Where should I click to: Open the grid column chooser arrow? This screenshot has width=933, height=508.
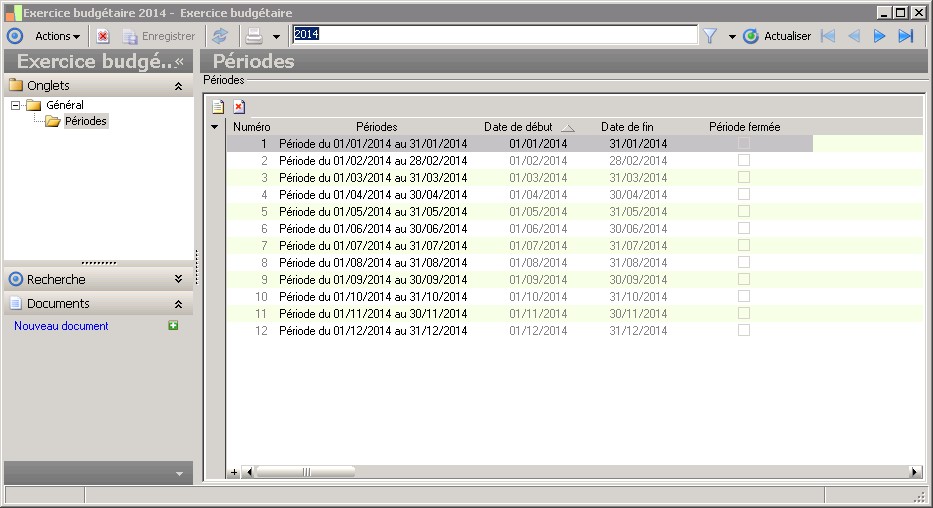[215, 127]
